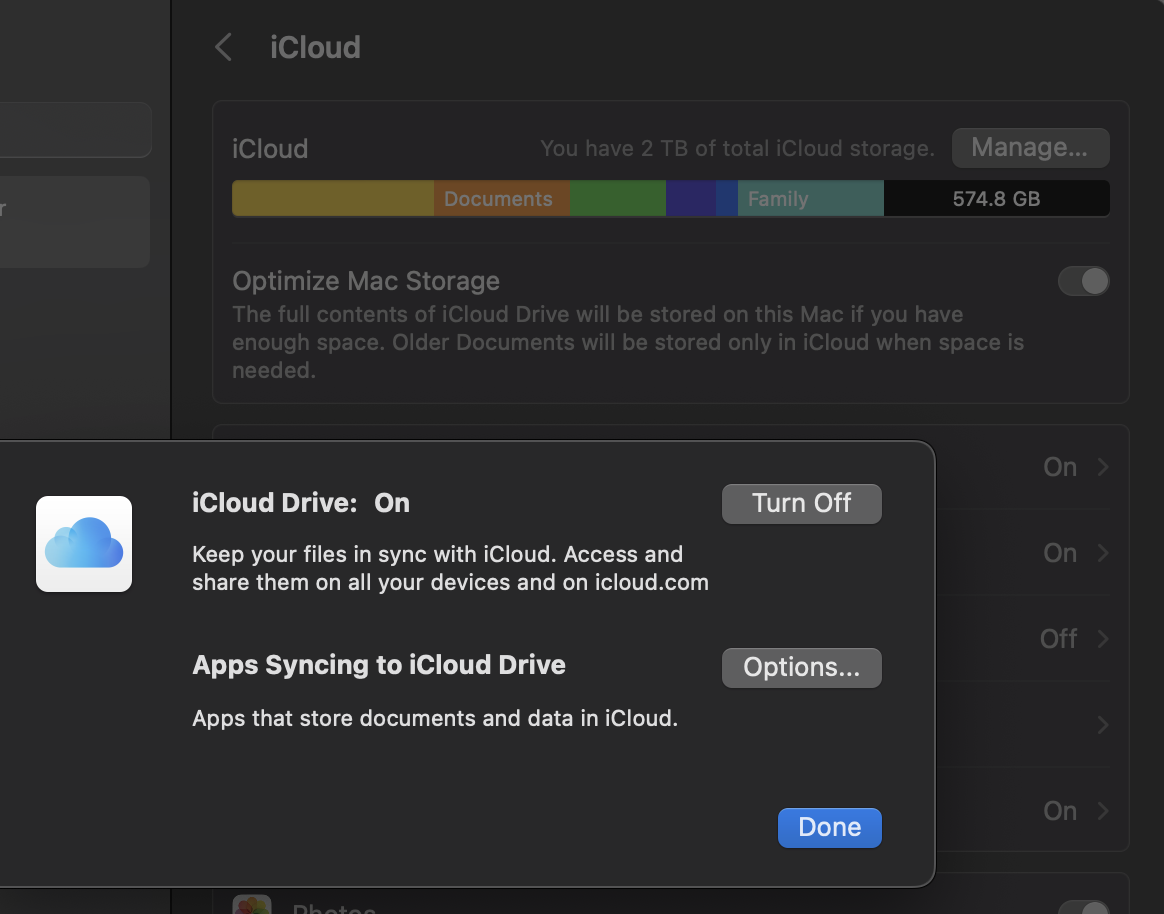Click the 574.8 GB free space segment
This screenshot has height=914, width=1164.
pyautogui.click(x=996, y=199)
